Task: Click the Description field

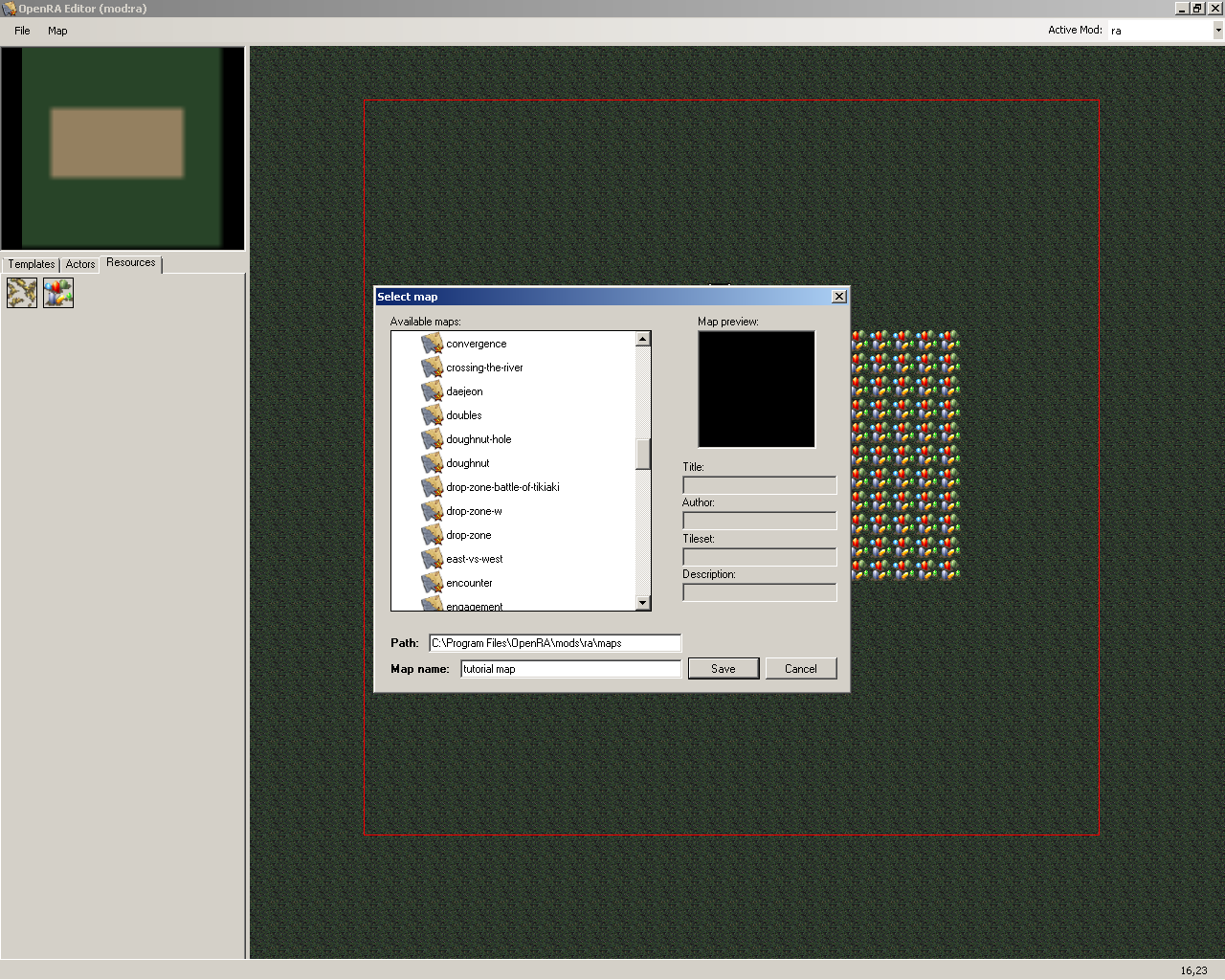Action: [x=760, y=592]
